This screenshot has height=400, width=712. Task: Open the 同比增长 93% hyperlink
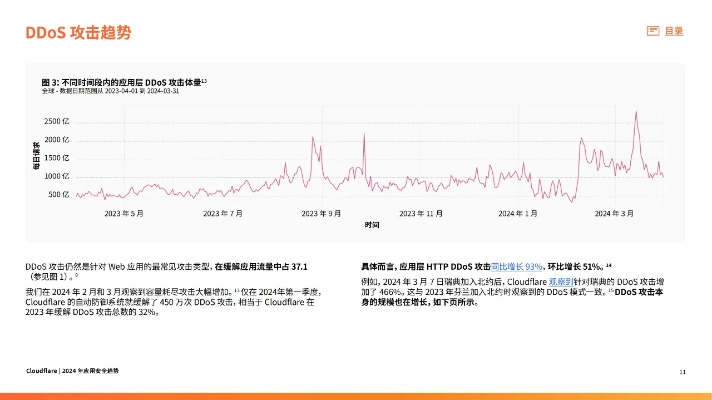coord(517,267)
